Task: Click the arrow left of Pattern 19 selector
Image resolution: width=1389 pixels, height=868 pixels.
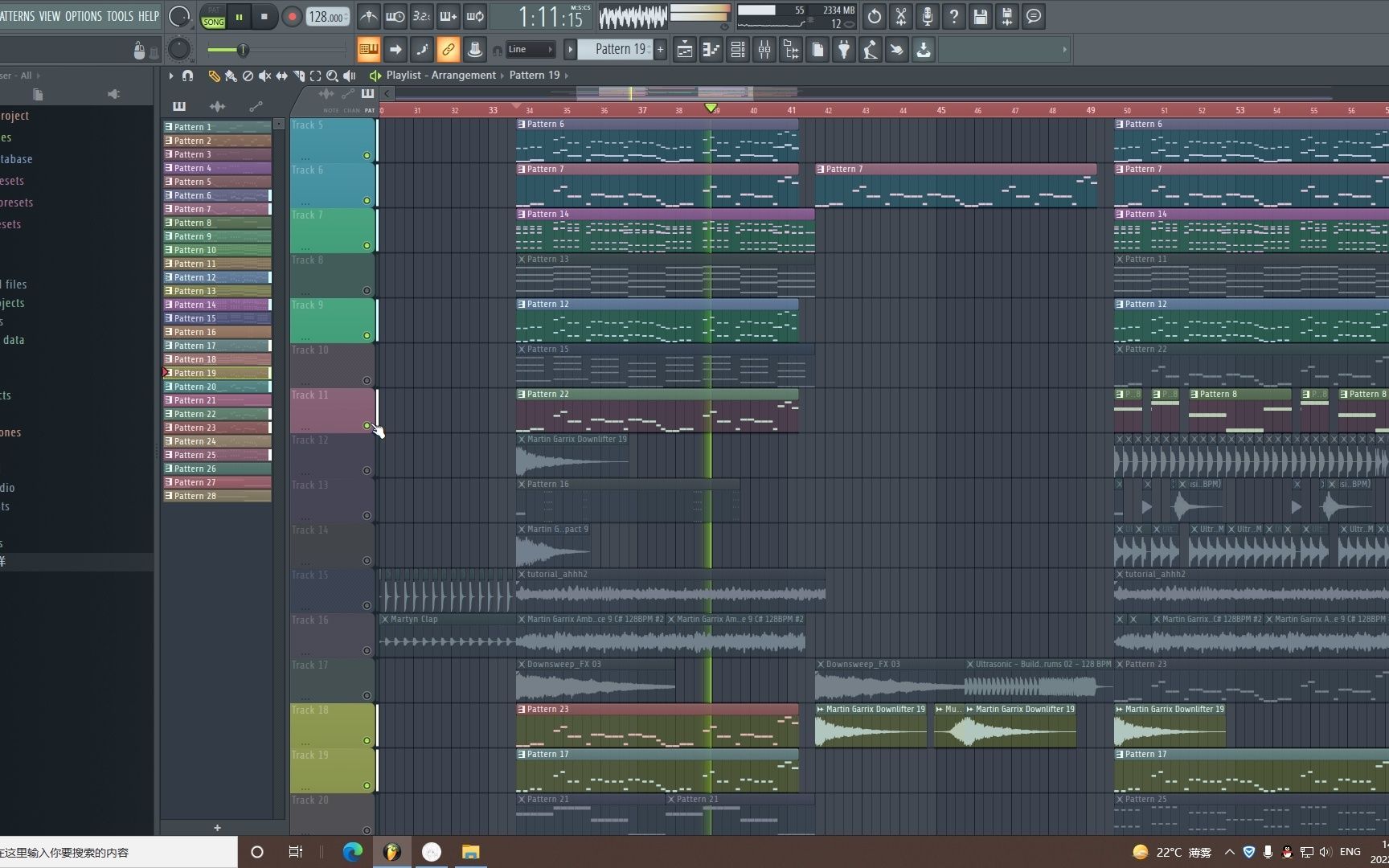Action: pos(570,50)
